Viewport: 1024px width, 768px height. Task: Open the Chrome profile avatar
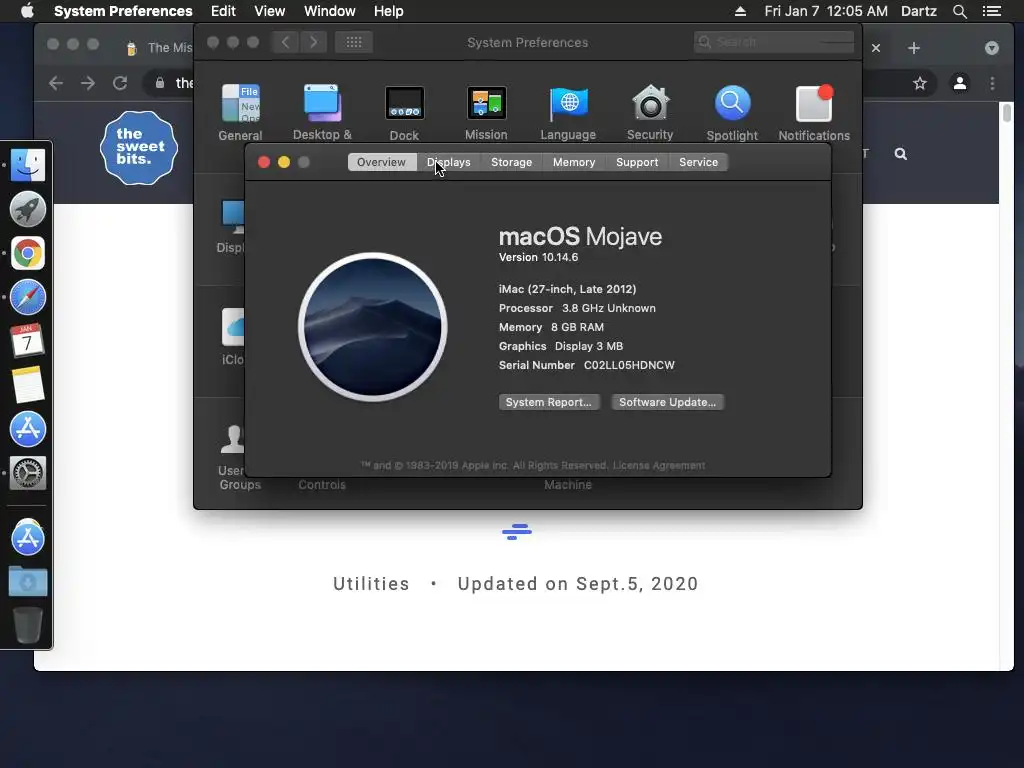pos(959,83)
